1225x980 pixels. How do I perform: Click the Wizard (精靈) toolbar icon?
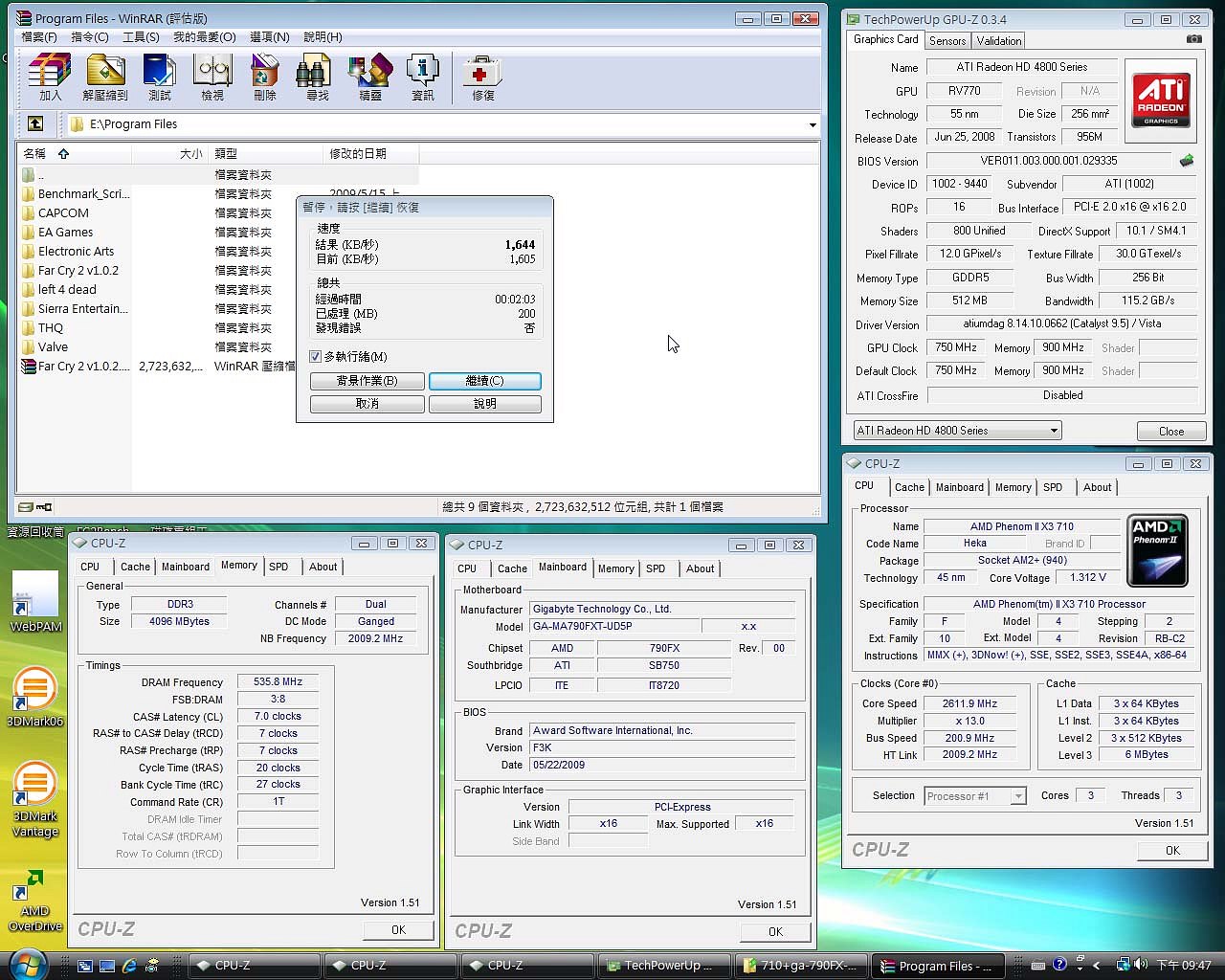pos(370,78)
